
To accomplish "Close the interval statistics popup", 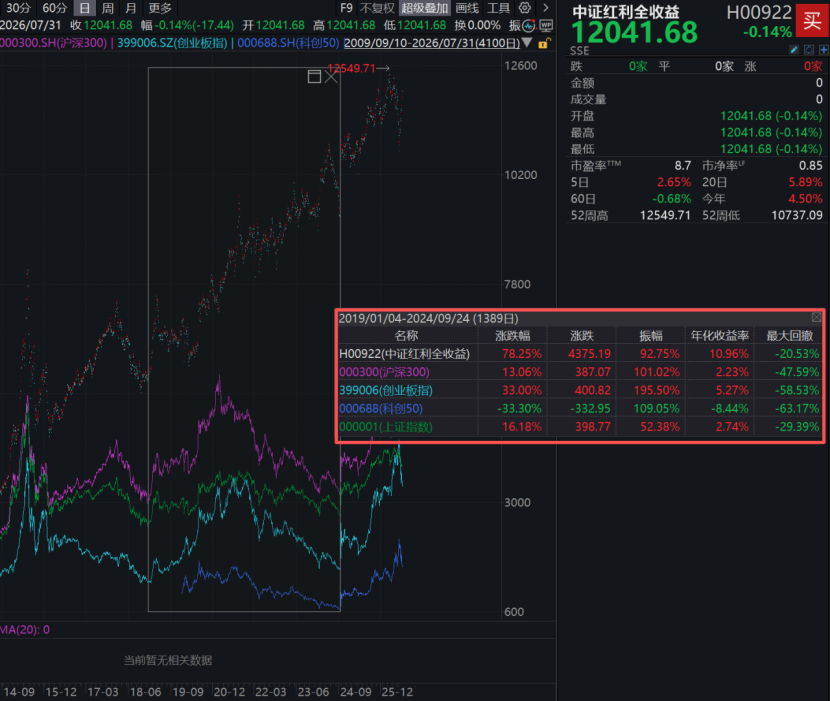I will 817,318.
